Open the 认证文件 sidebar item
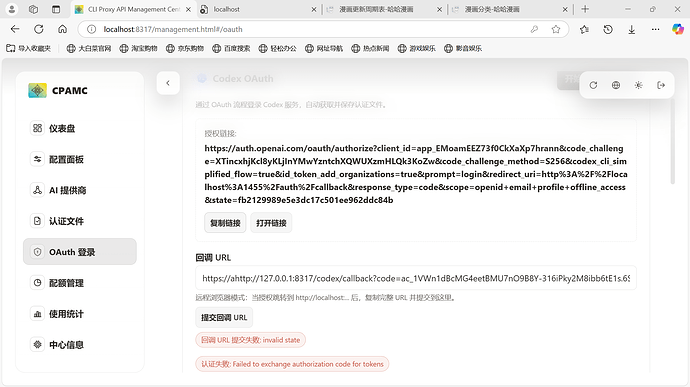 click(x=80, y=221)
